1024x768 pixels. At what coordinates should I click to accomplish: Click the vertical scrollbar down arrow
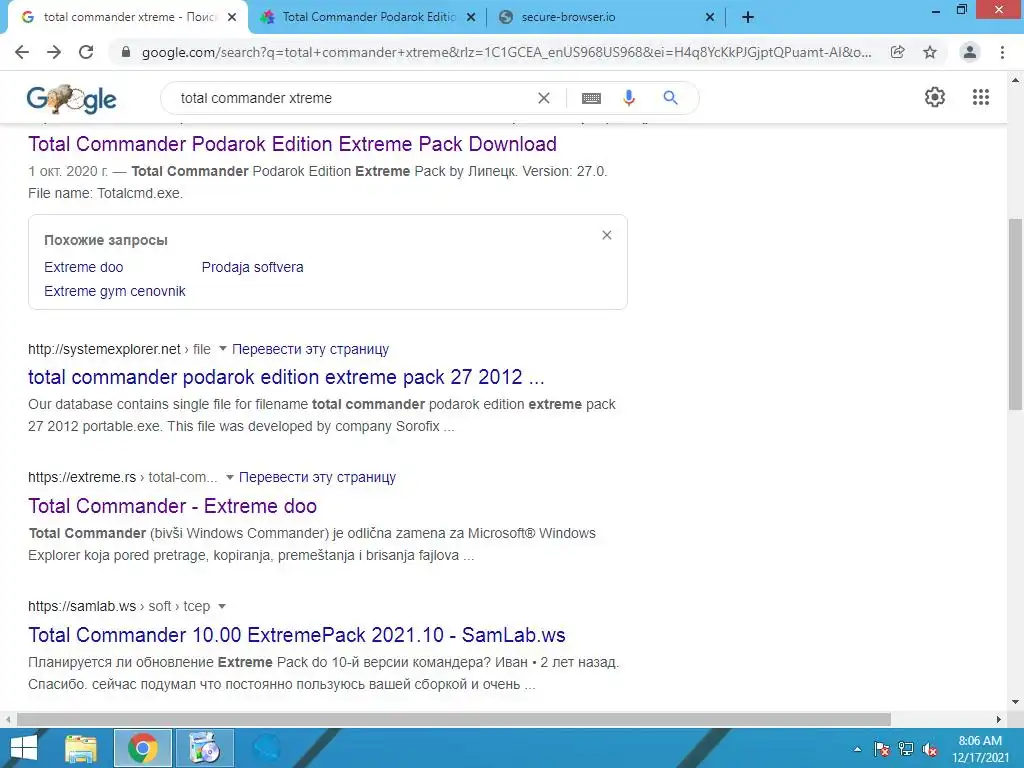coord(1016,703)
